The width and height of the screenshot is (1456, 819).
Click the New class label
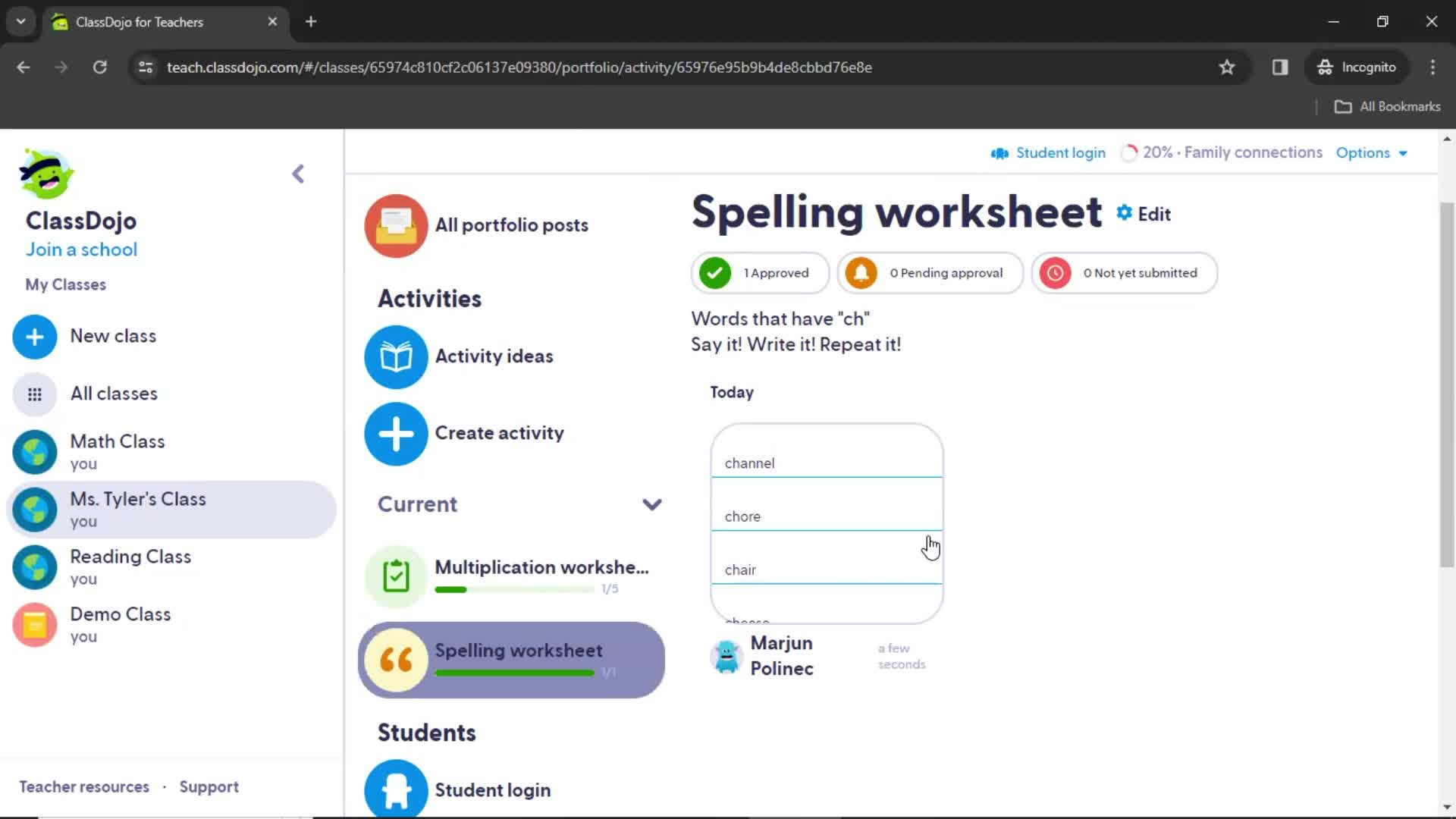(113, 336)
